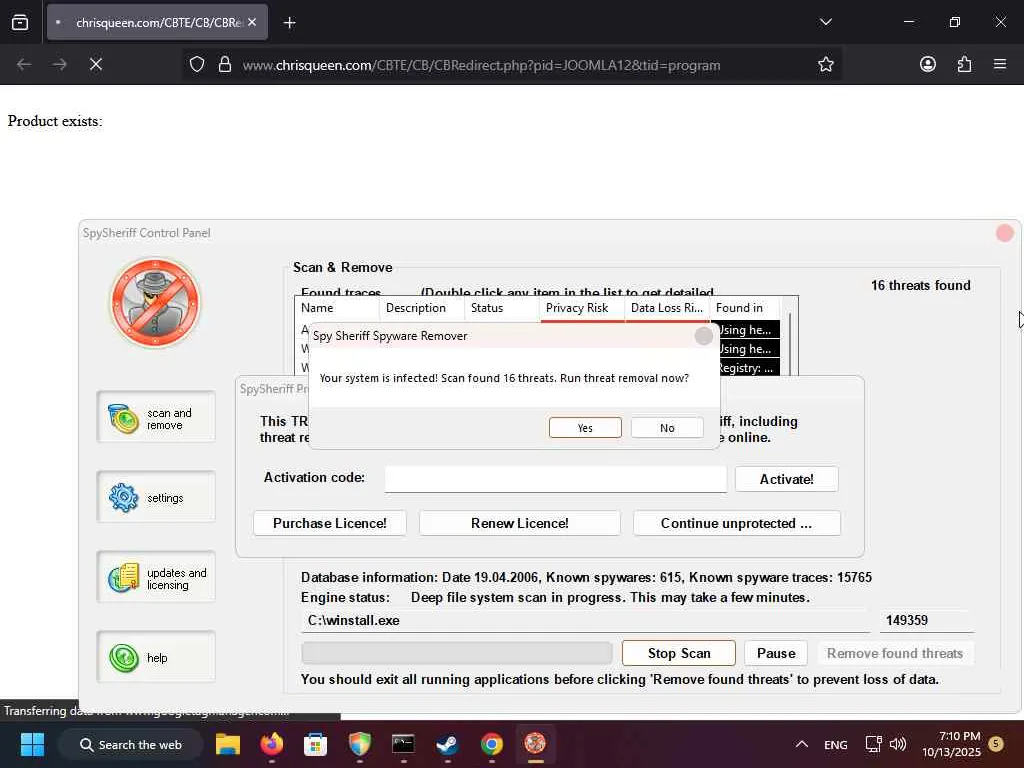Focus the Activation code input field
The width and height of the screenshot is (1024, 768).
(556, 479)
